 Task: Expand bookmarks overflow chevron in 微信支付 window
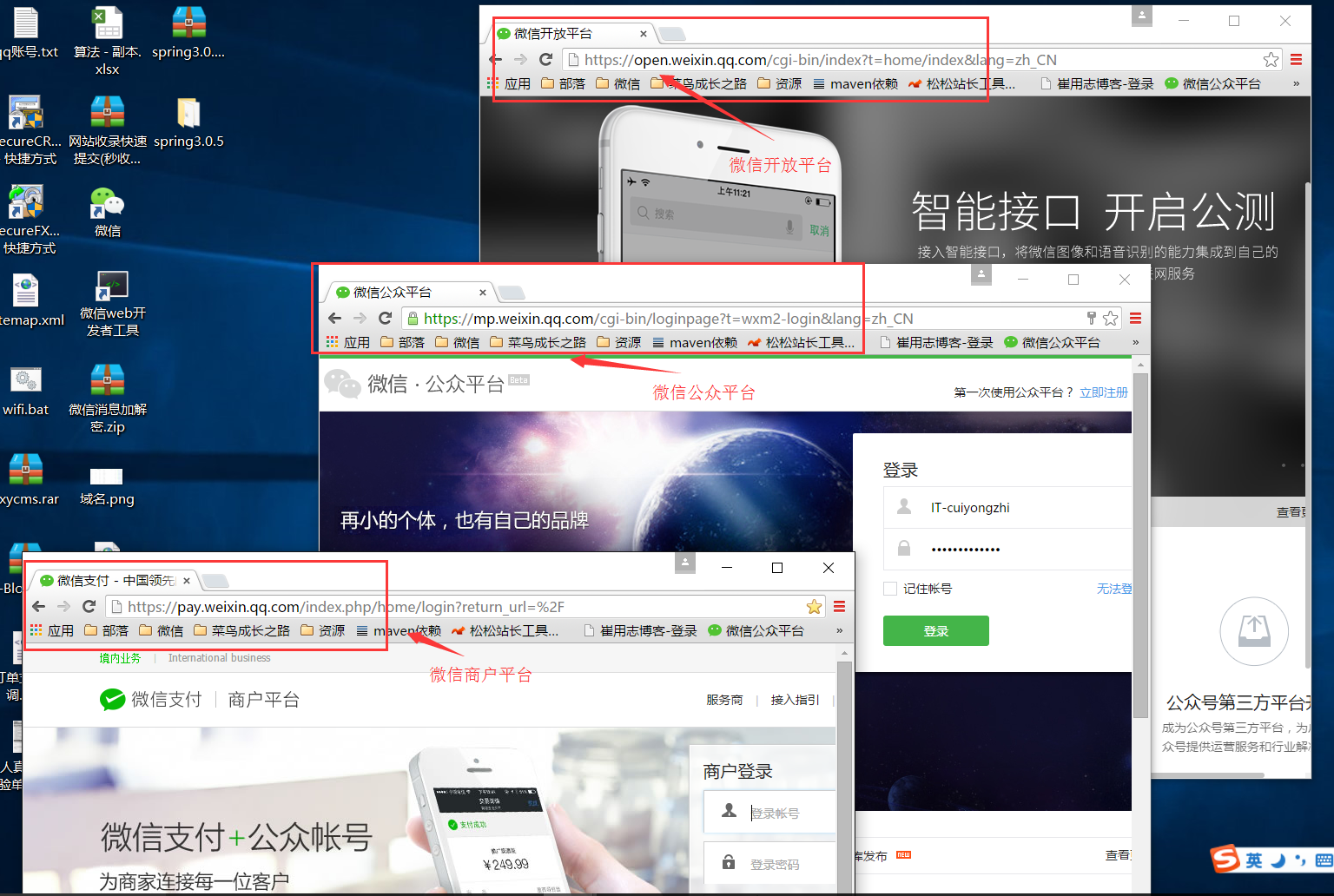[x=839, y=630]
